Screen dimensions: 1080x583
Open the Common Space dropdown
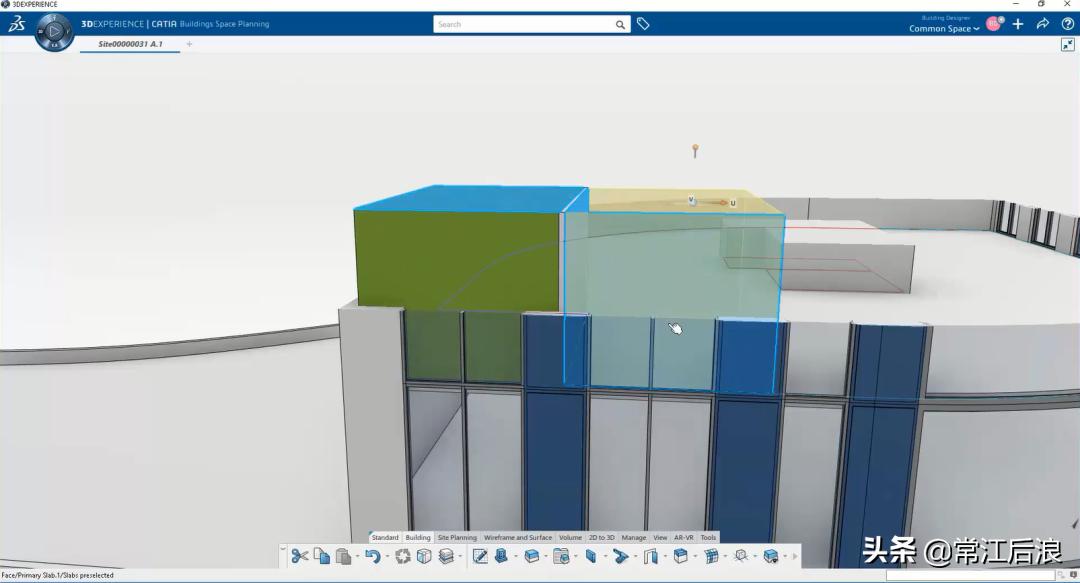pyautogui.click(x=944, y=29)
